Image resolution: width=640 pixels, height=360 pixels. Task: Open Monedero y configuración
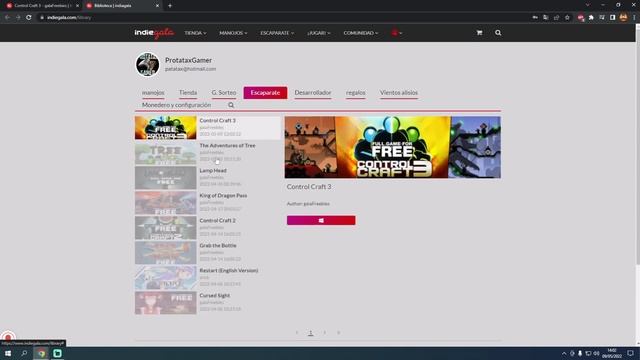(x=176, y=105)
